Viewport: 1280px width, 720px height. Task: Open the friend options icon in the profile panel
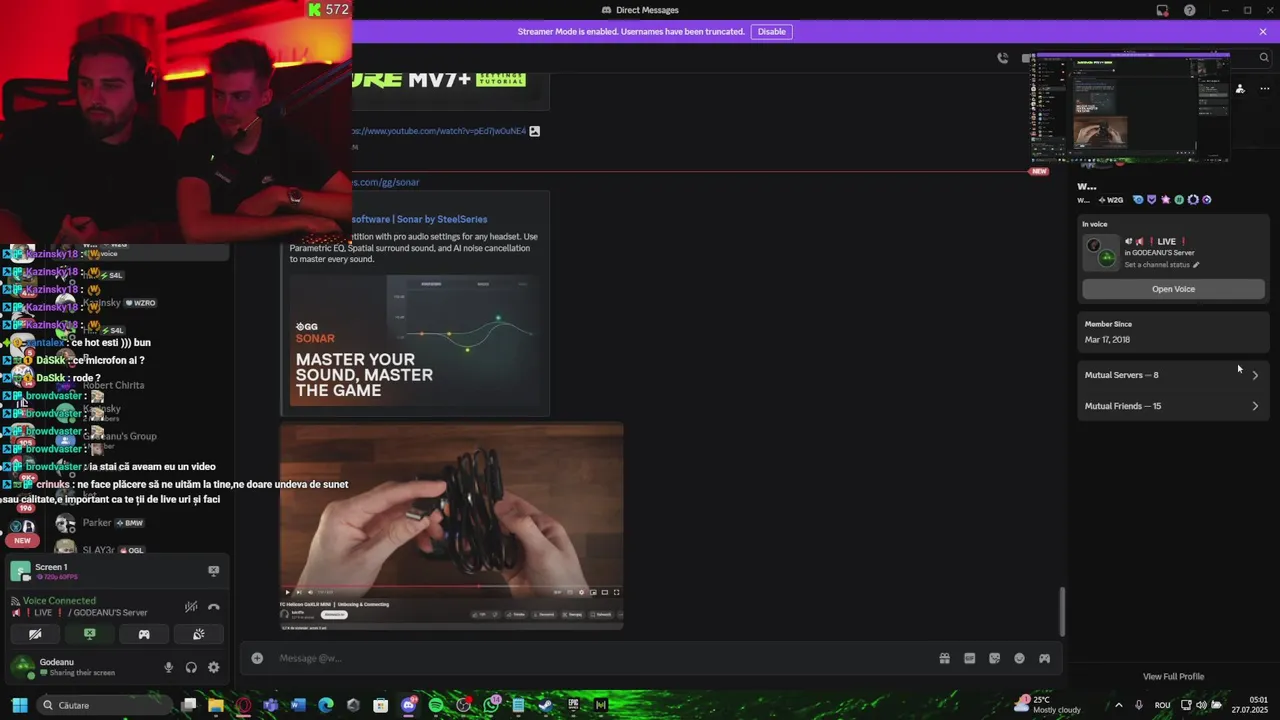pyautogui.click(x=1240, y=89)
